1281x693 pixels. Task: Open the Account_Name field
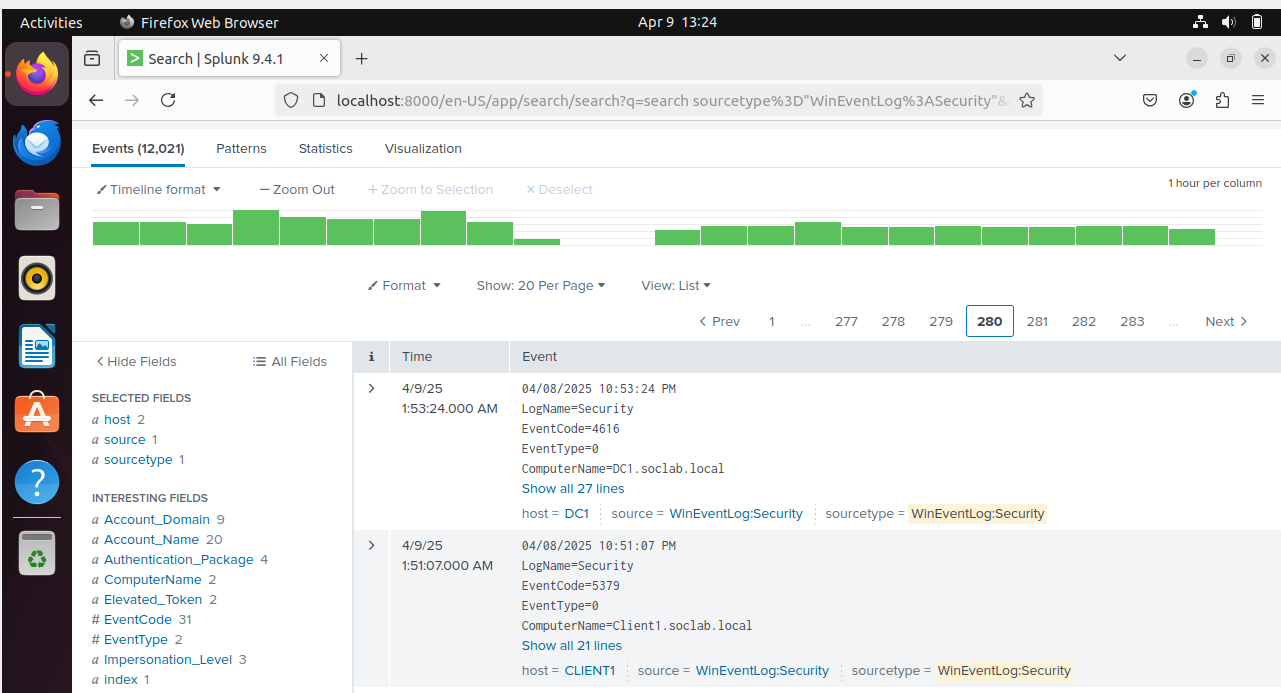click(152, 539)
